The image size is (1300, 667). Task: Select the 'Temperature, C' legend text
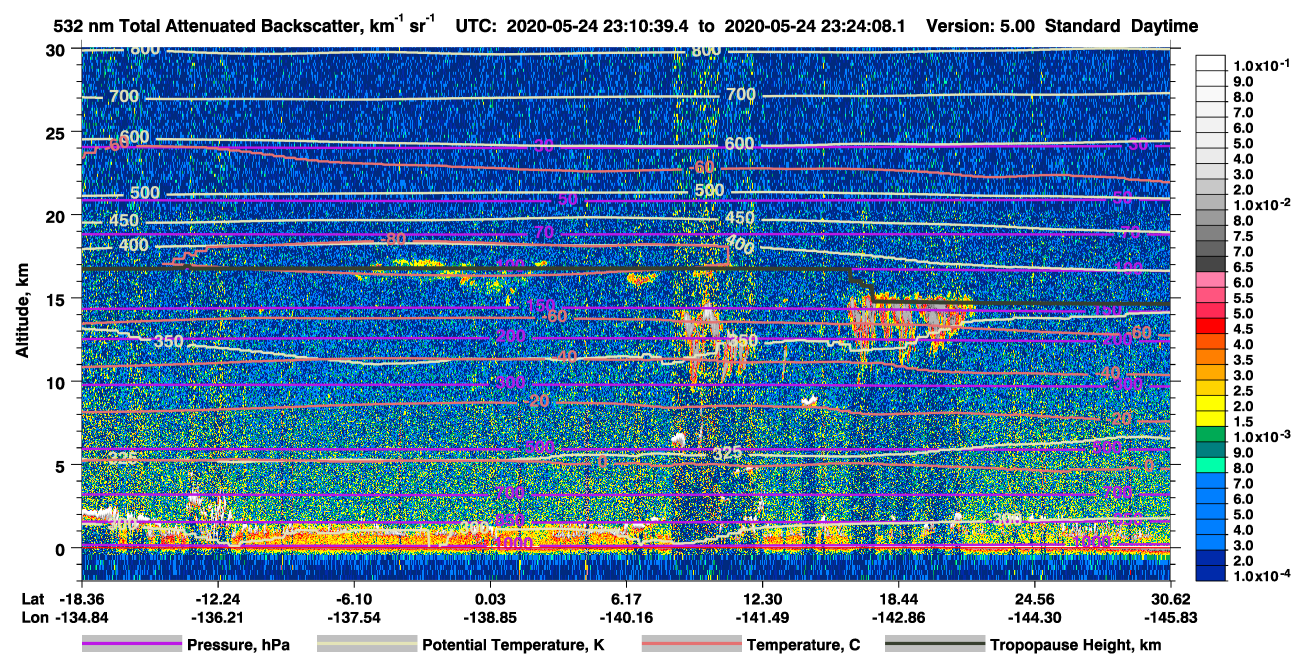803,645
